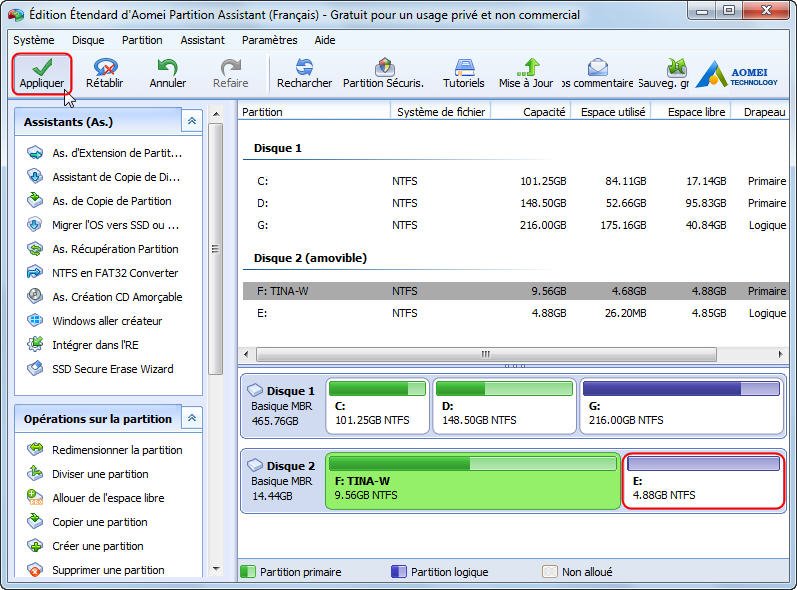The height and width of the screenshot is (590, 797).
Task: Apply pending operations with Appliquer
Action: 42,74
